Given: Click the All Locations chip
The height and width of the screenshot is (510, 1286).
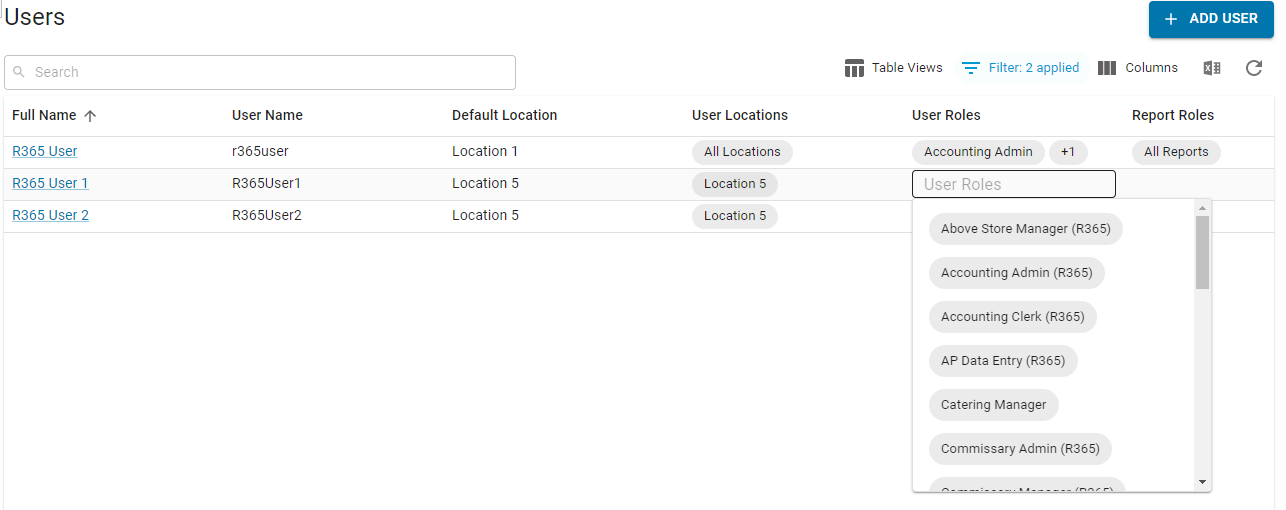Looking at the screenshot, I should [x=742, y=152].
